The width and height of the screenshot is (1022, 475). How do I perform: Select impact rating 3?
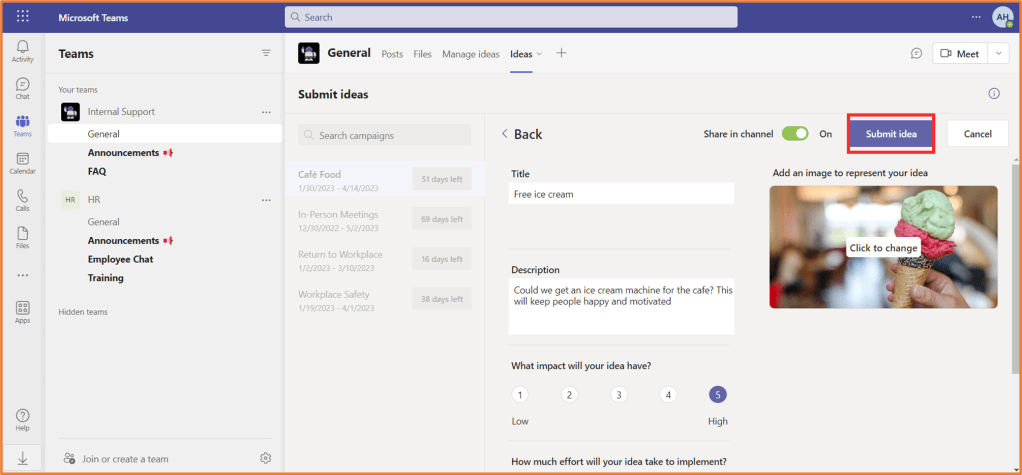tap(619, 395)
